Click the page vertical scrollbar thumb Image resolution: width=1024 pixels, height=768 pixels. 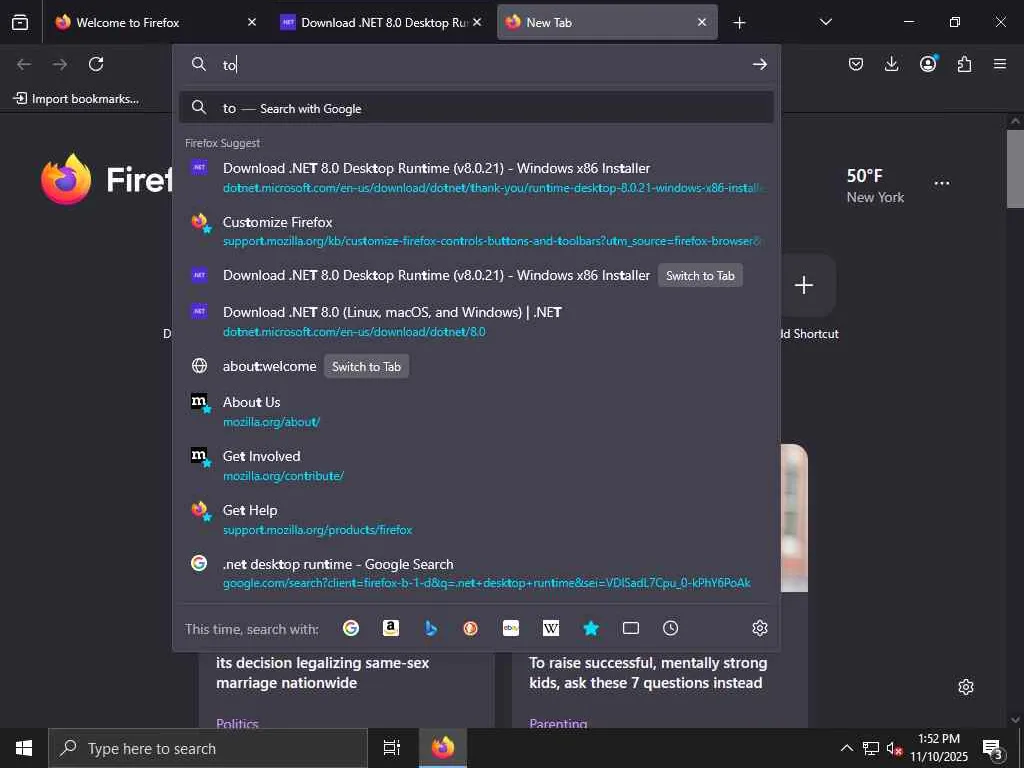click(1016, 168)
